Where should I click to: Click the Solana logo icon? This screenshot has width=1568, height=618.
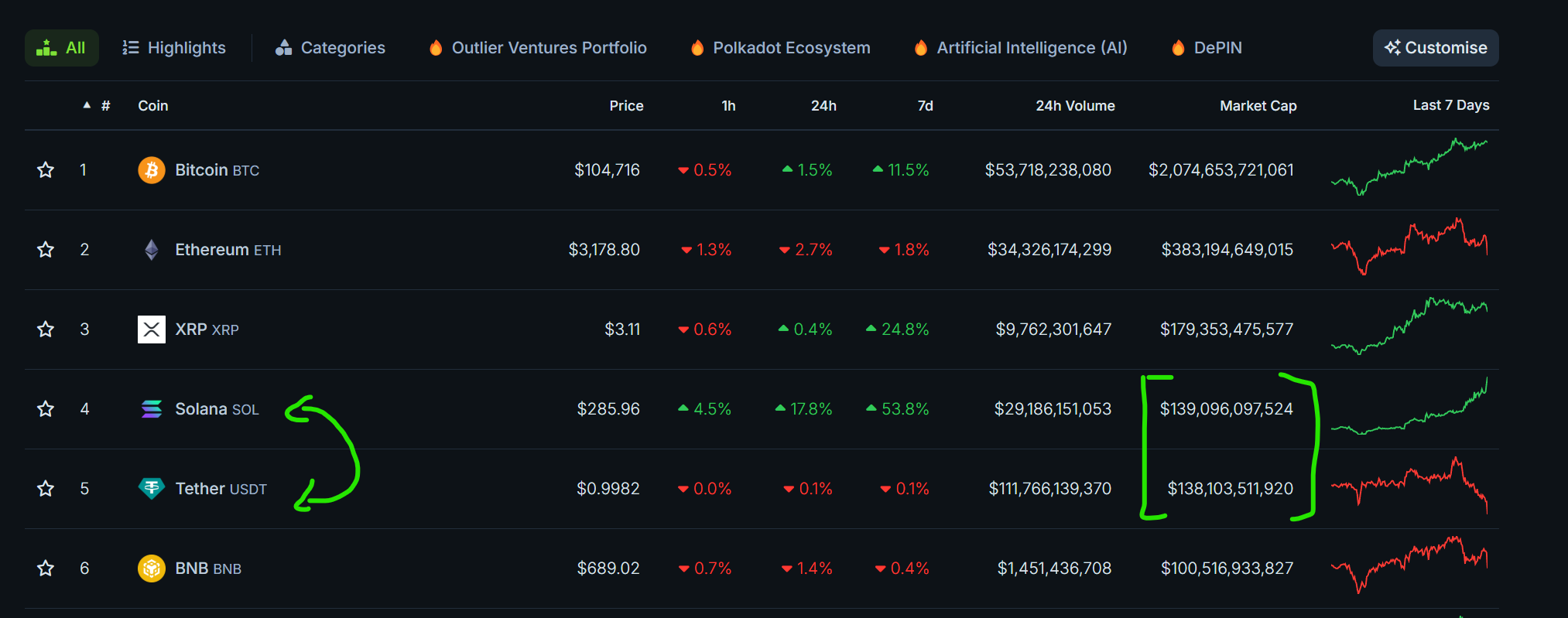click(152, 409)
